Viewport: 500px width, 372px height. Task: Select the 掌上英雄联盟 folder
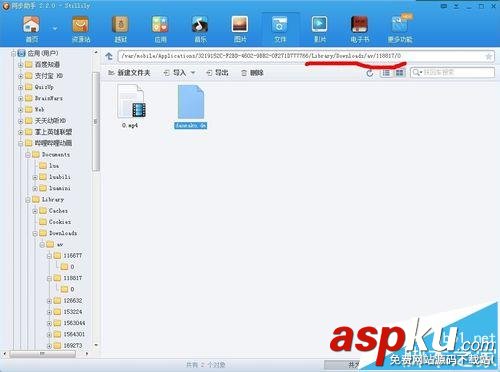click(49, 132)
